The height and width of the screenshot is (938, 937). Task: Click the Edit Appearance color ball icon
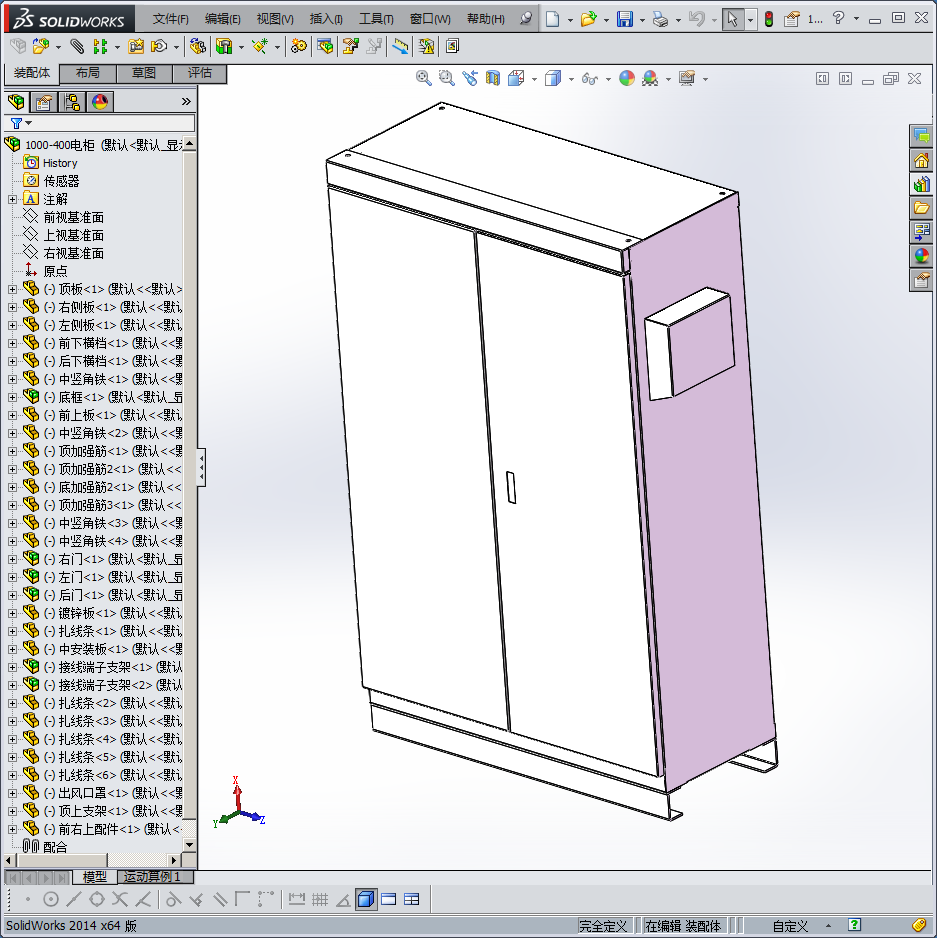[x=627, y=78]
